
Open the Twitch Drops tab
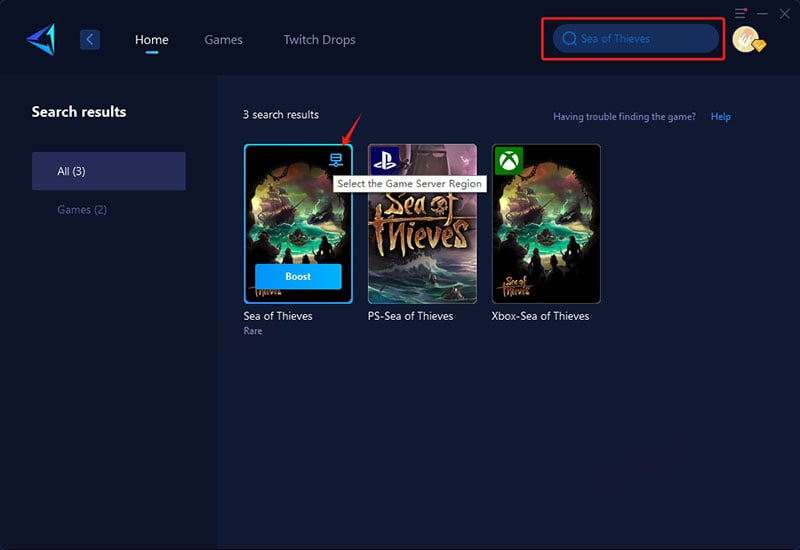tap(319, 40)
